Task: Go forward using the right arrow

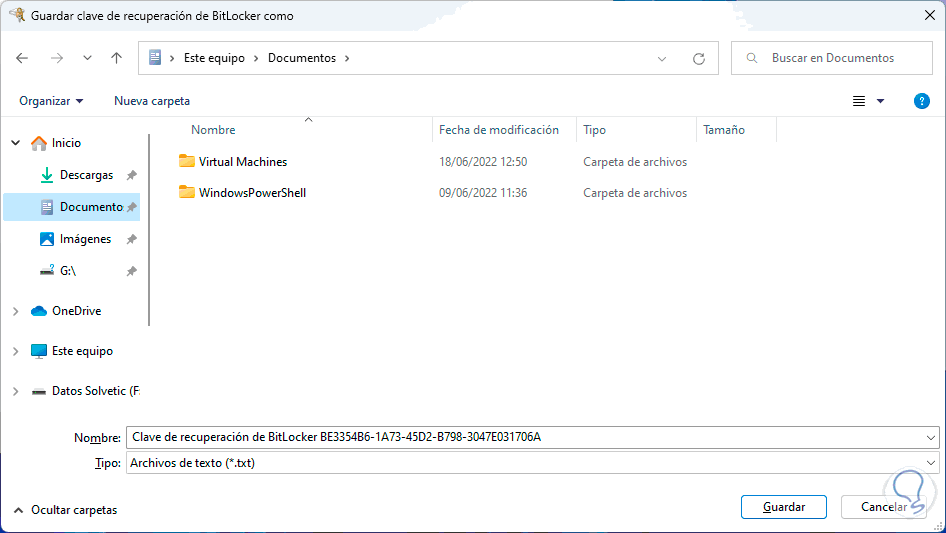Action: coord(57,58)
